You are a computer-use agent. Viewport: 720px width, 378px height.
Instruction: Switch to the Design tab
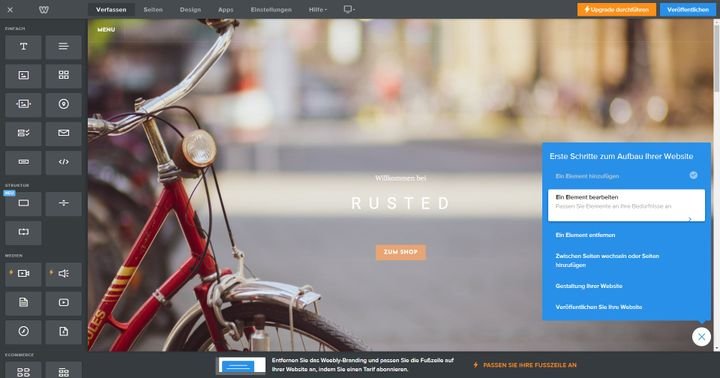(x=190, y=10)
